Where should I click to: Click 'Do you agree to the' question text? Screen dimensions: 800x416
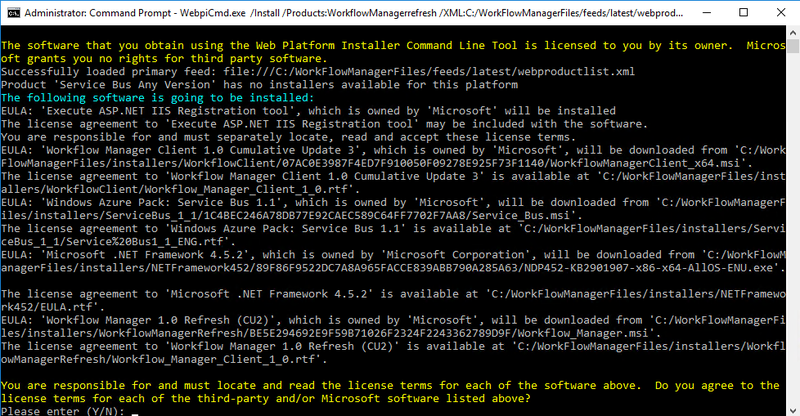tap(717, 385)
